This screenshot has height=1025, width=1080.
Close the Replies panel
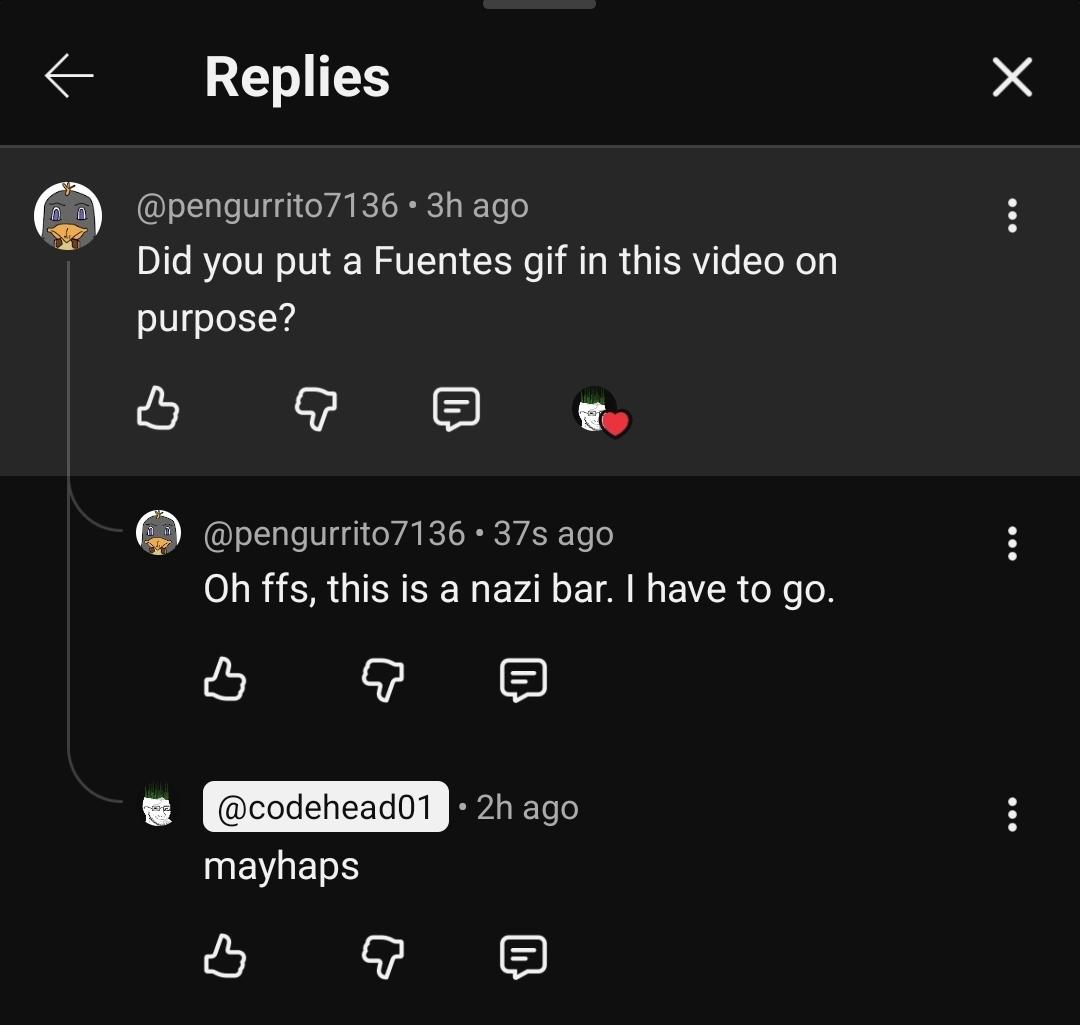[x=1011, y=77]
